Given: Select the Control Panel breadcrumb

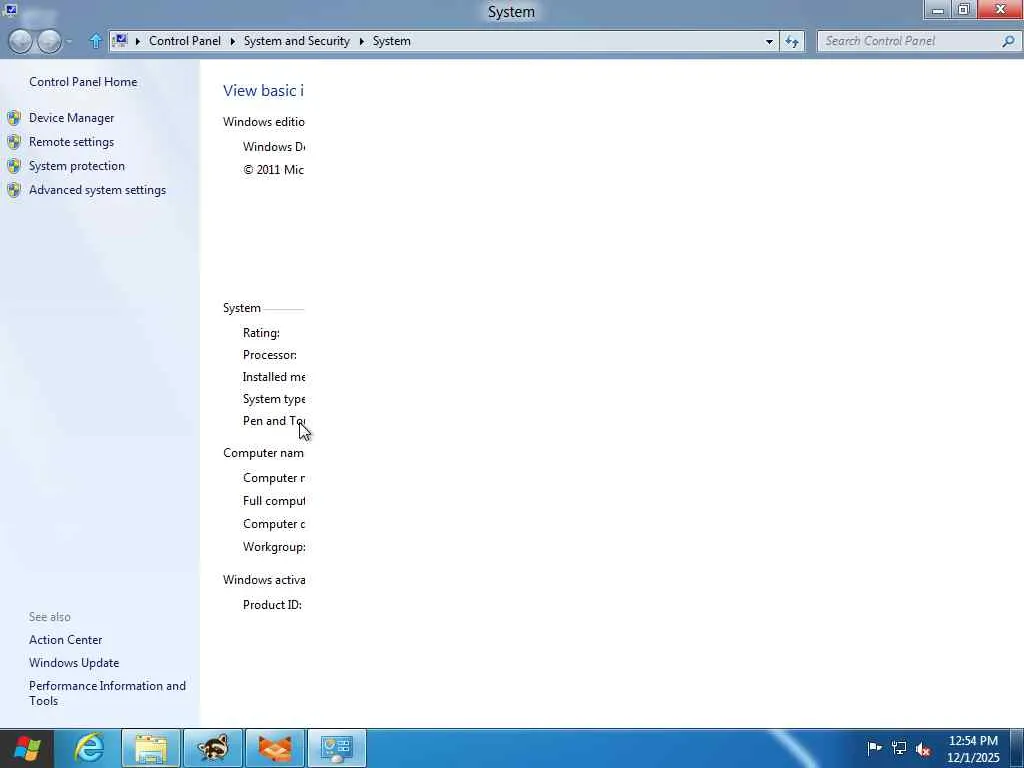Looking at the screenshot, I should coord(185,40).
